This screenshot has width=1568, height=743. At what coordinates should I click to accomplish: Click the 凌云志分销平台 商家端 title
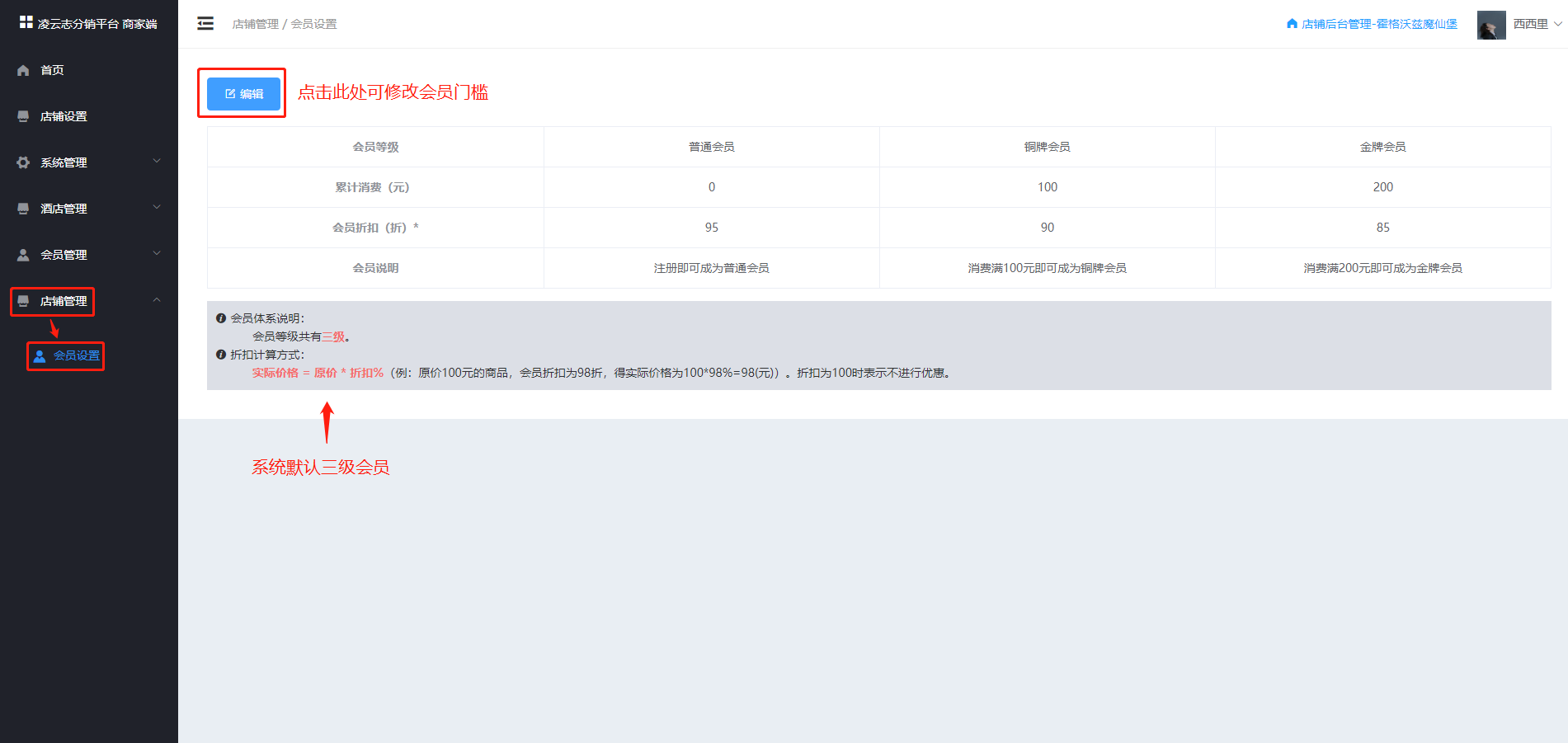click(x=97, y=24)
